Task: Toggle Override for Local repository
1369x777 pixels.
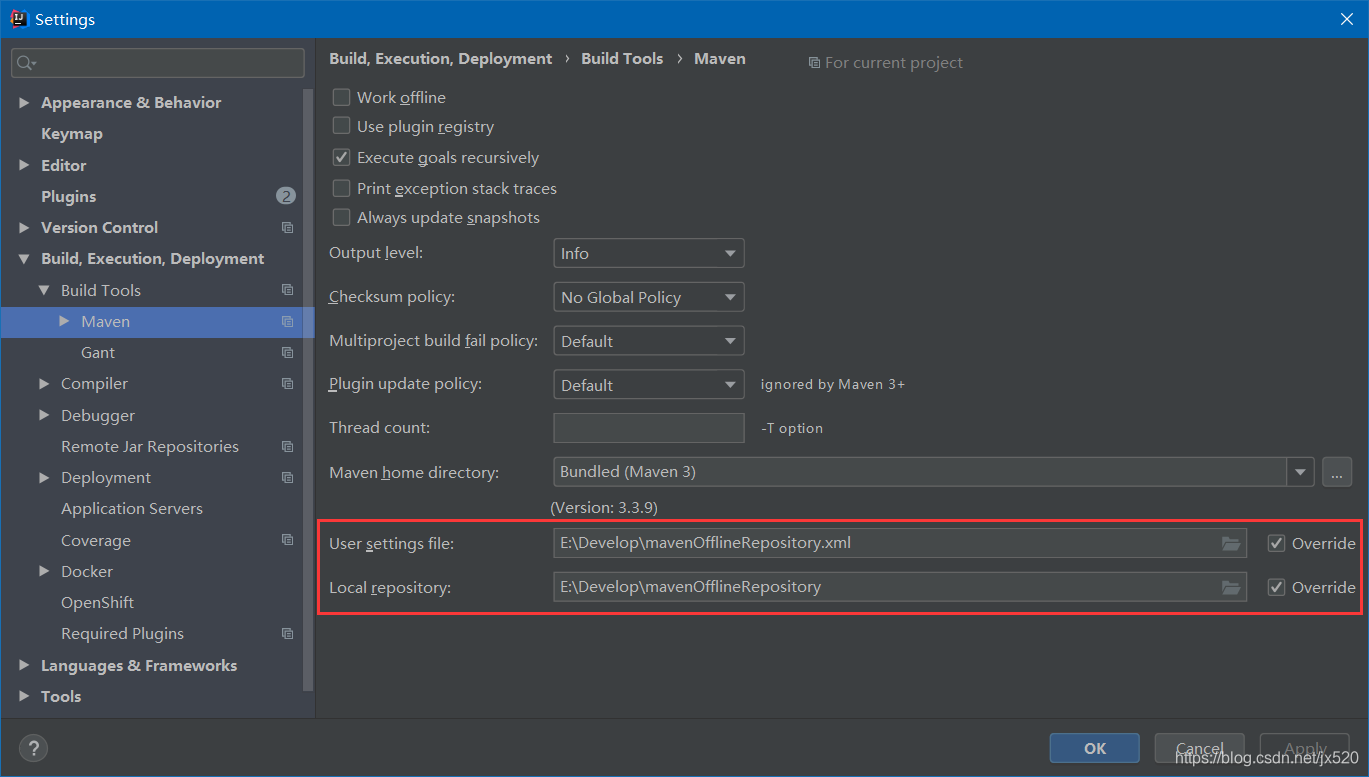Action: pyautogui.click(x=1276, y=587)
